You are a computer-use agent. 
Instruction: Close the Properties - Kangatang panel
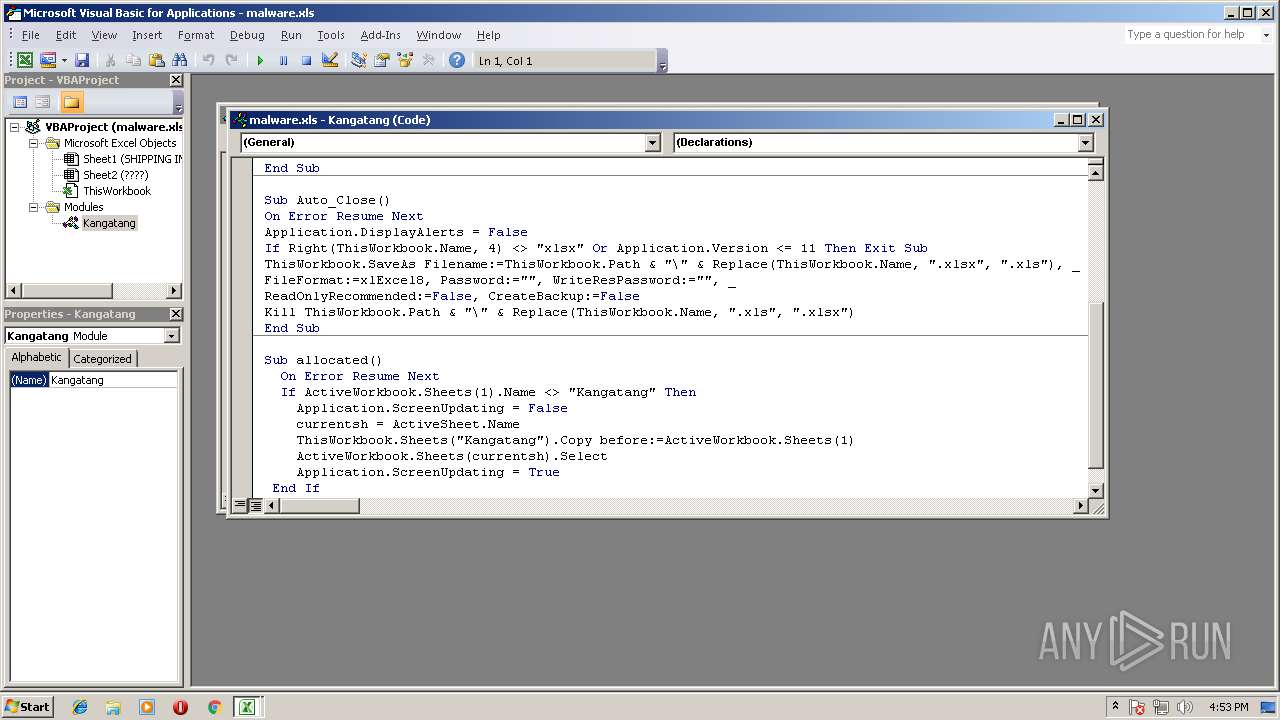pyautogui.click(x=176, y=314)
